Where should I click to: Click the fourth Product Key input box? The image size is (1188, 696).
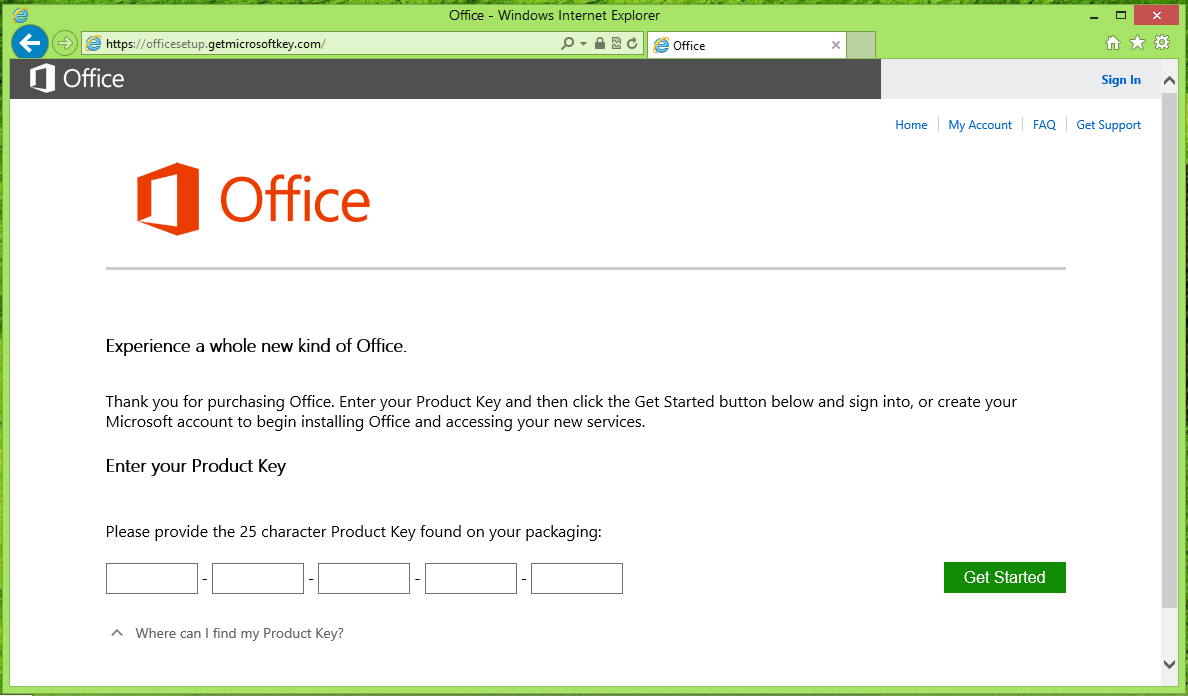(471, 579)
